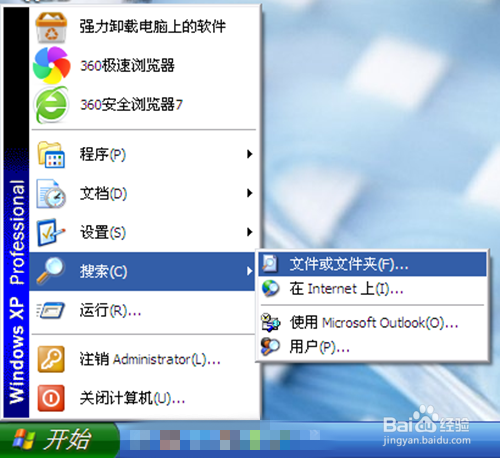The width and height of the screenshot is (500, 458).
Task: Click the 程序 folder icon
Action: 51,155
